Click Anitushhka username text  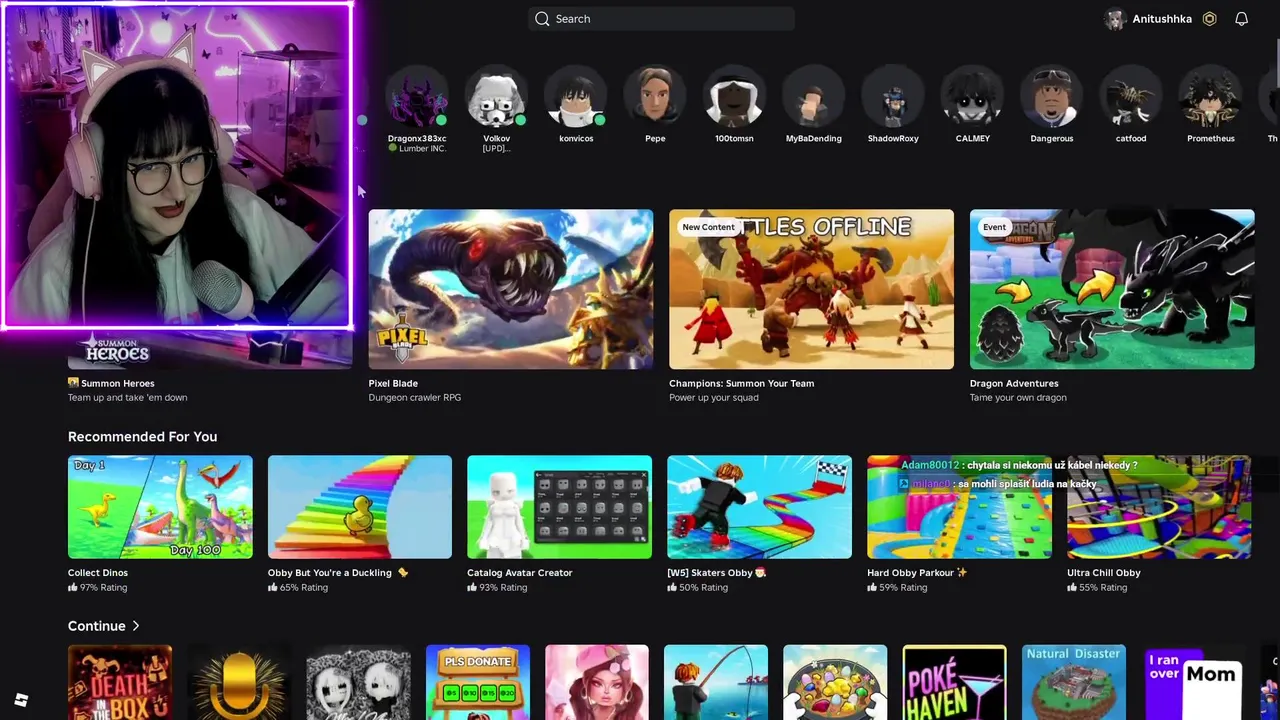point(1162,19)
